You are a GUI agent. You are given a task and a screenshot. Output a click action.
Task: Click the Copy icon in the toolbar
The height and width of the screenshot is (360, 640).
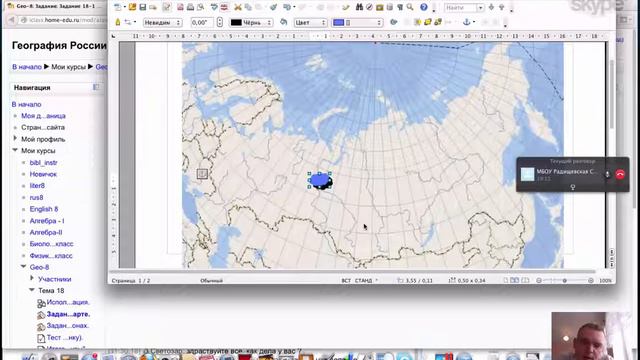point(248,7)
